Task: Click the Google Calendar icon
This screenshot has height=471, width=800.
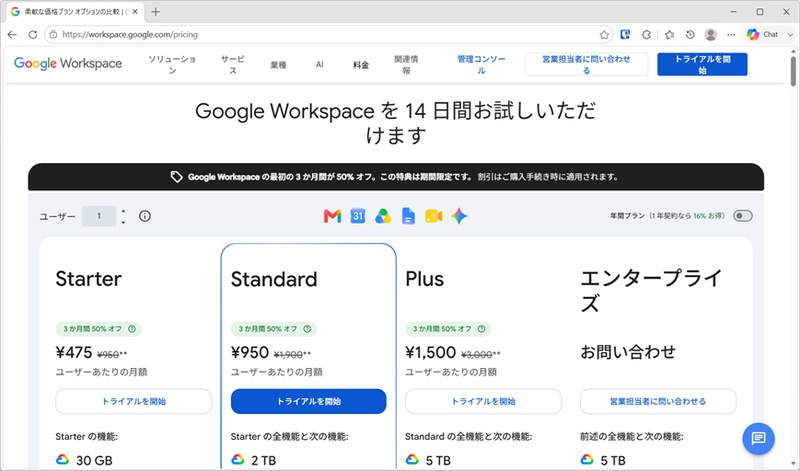Action: click(358, 216)
